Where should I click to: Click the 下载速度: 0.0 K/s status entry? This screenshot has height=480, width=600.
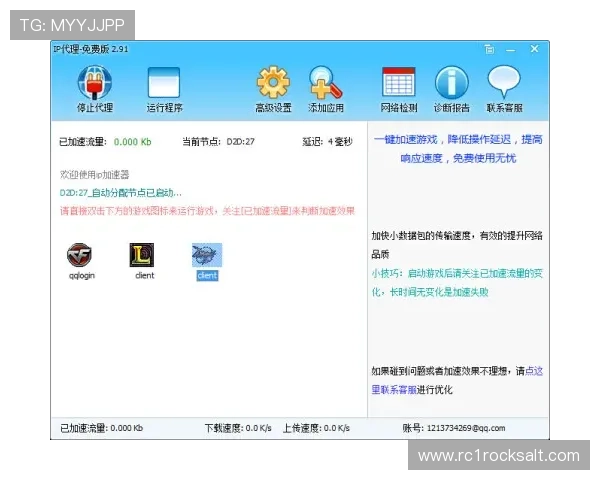(x=238, y=428)
